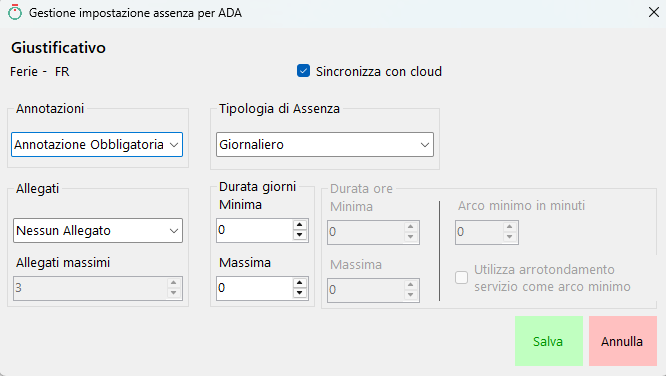Click inside Durata giorni Minima field

point(254,230)
